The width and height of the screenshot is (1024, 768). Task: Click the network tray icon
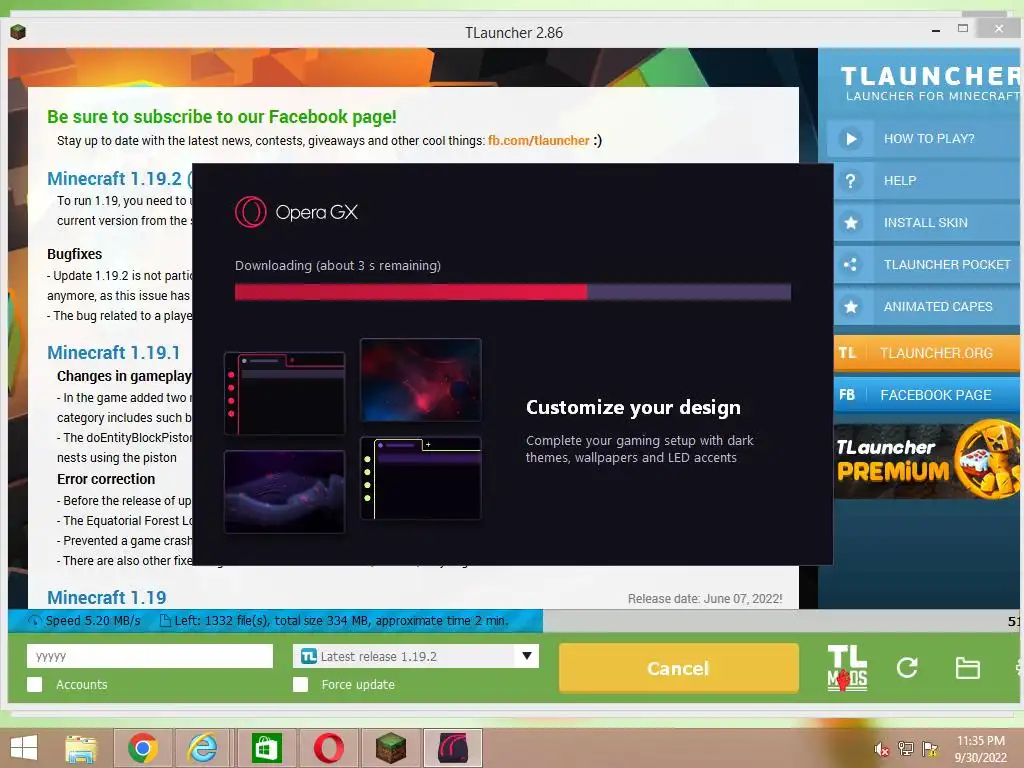coord(906,749)
